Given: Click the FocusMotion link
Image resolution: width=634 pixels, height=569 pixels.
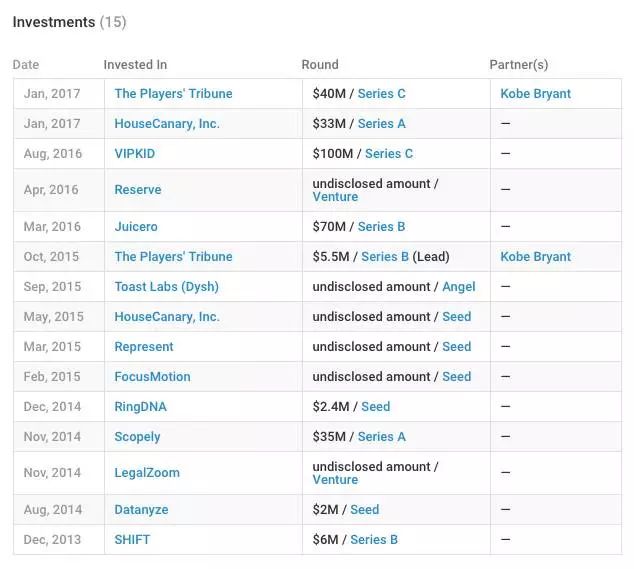Looking at the screenshot, I should [x=152, y=377].
